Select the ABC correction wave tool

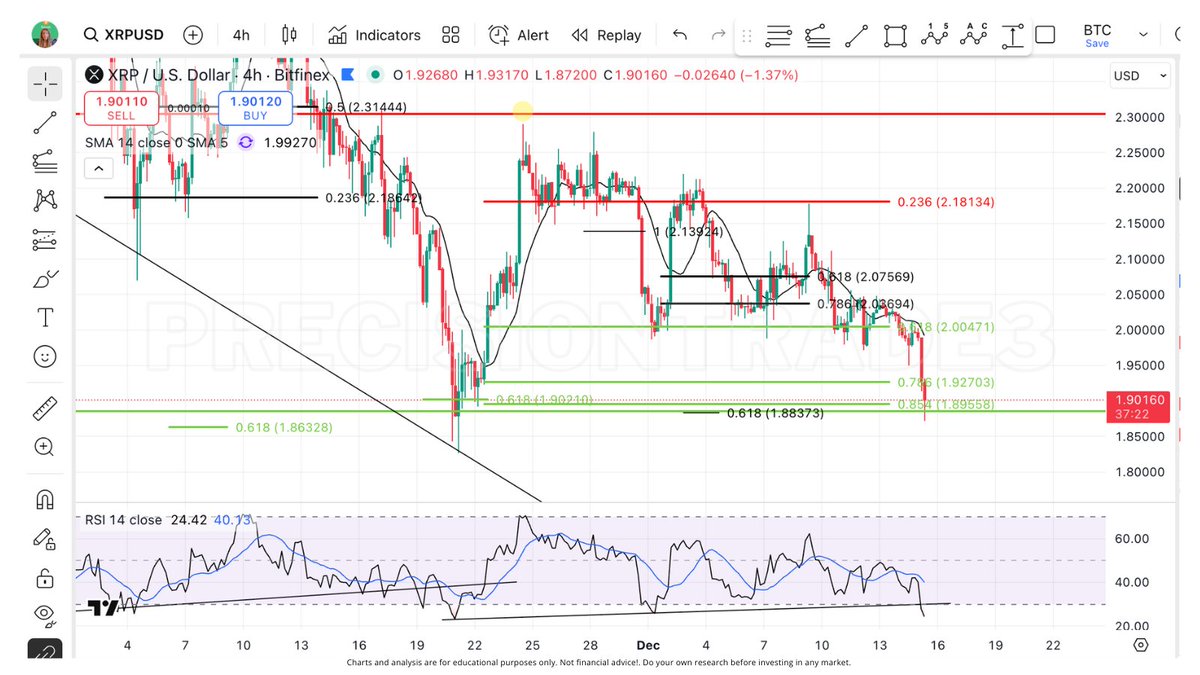coord(973,36)
